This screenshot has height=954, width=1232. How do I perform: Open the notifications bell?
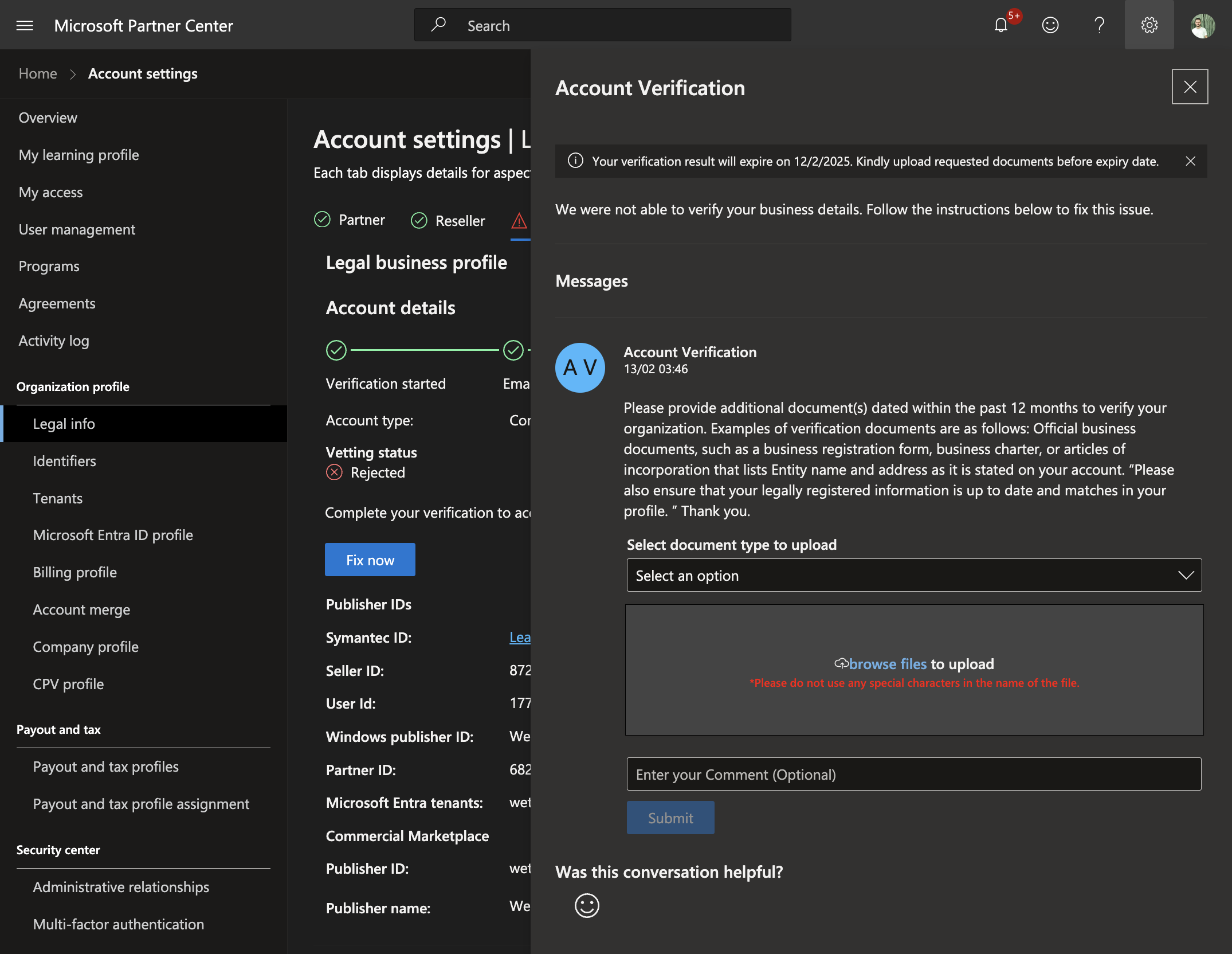pos(1000,25)
